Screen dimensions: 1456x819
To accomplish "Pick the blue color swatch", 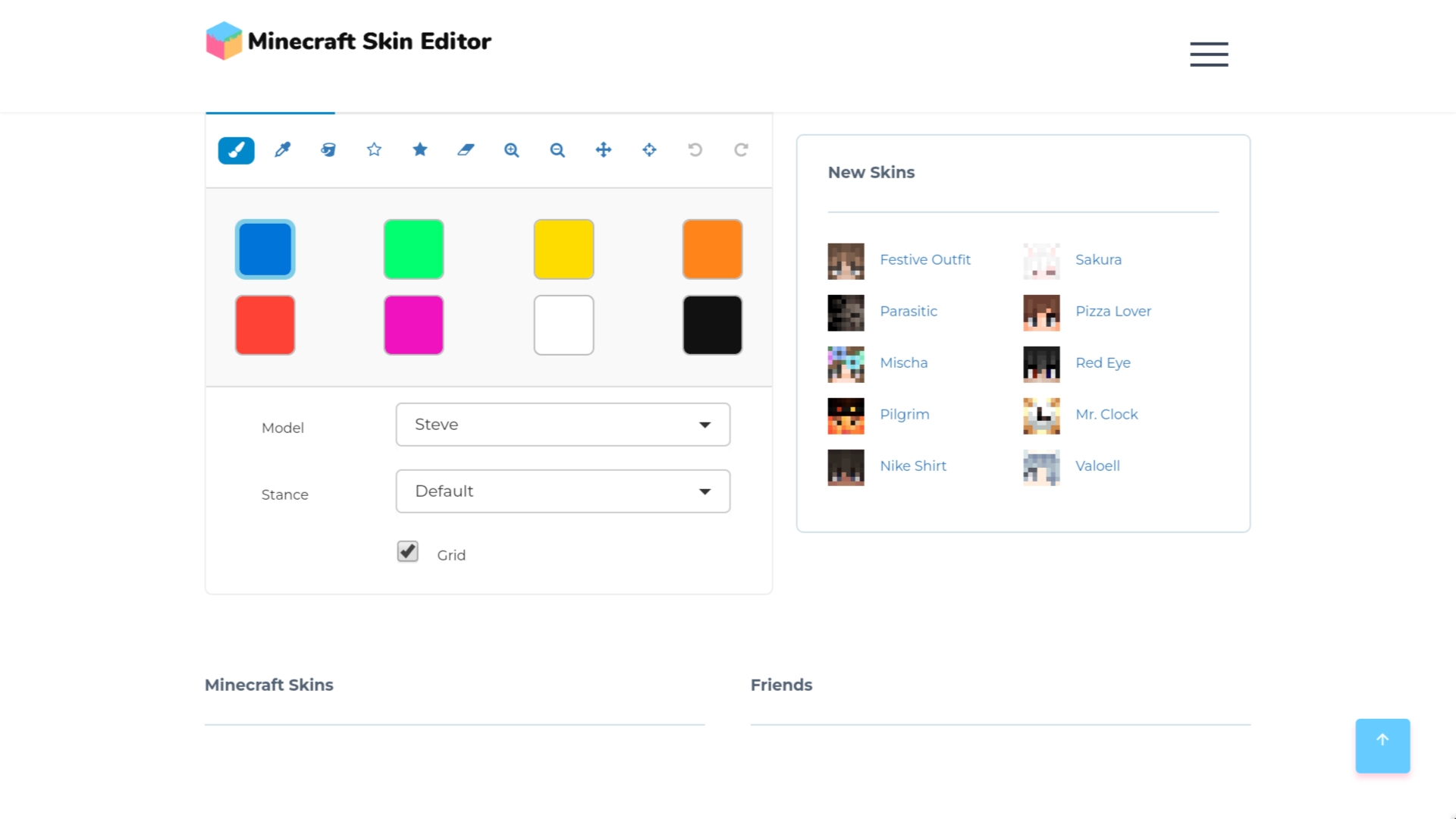I will click(265, 249).
